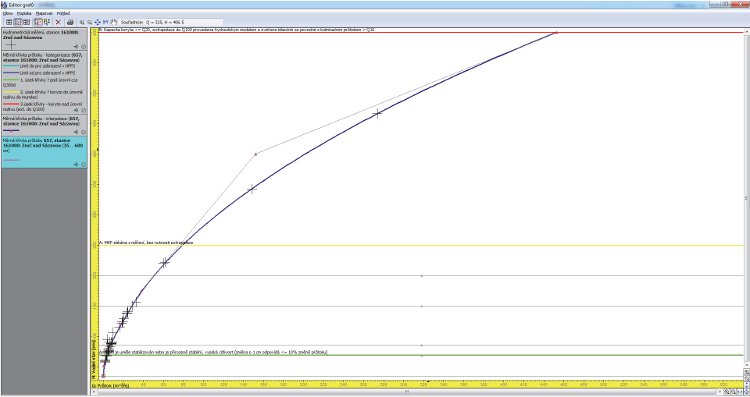Open the Okno menu
The height and width of the screenshot is (397, 750).
(8, 13)
